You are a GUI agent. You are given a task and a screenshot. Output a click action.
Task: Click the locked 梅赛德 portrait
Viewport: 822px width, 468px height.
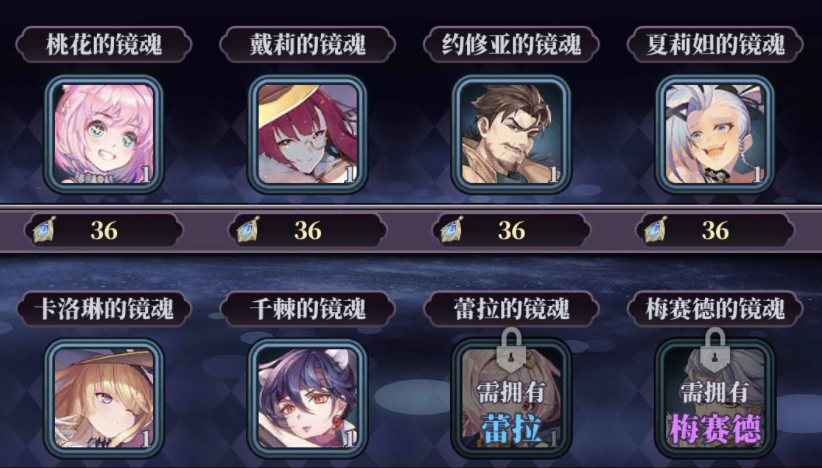tap(715, 398)
